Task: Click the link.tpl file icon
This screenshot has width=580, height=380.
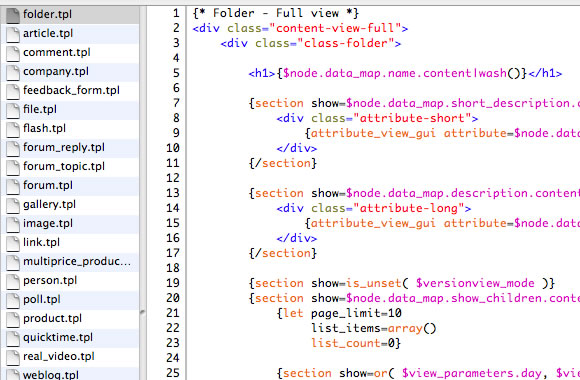Action: [13, 243]
